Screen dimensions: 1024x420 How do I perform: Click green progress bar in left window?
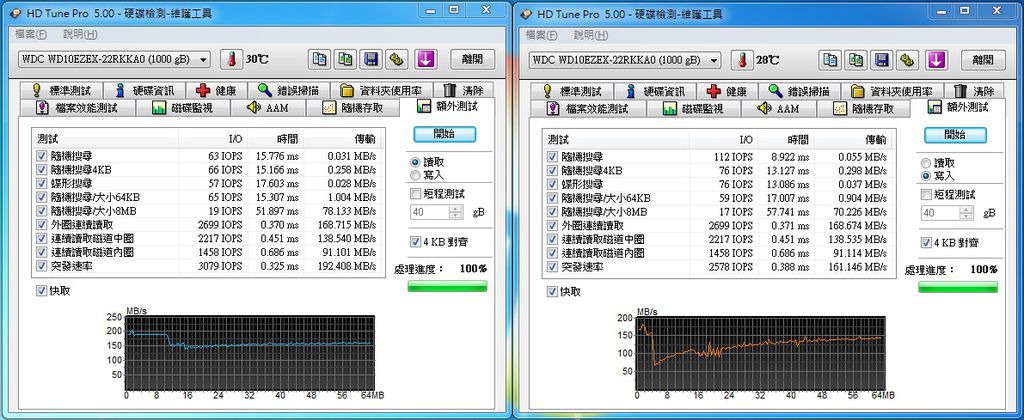447,286
